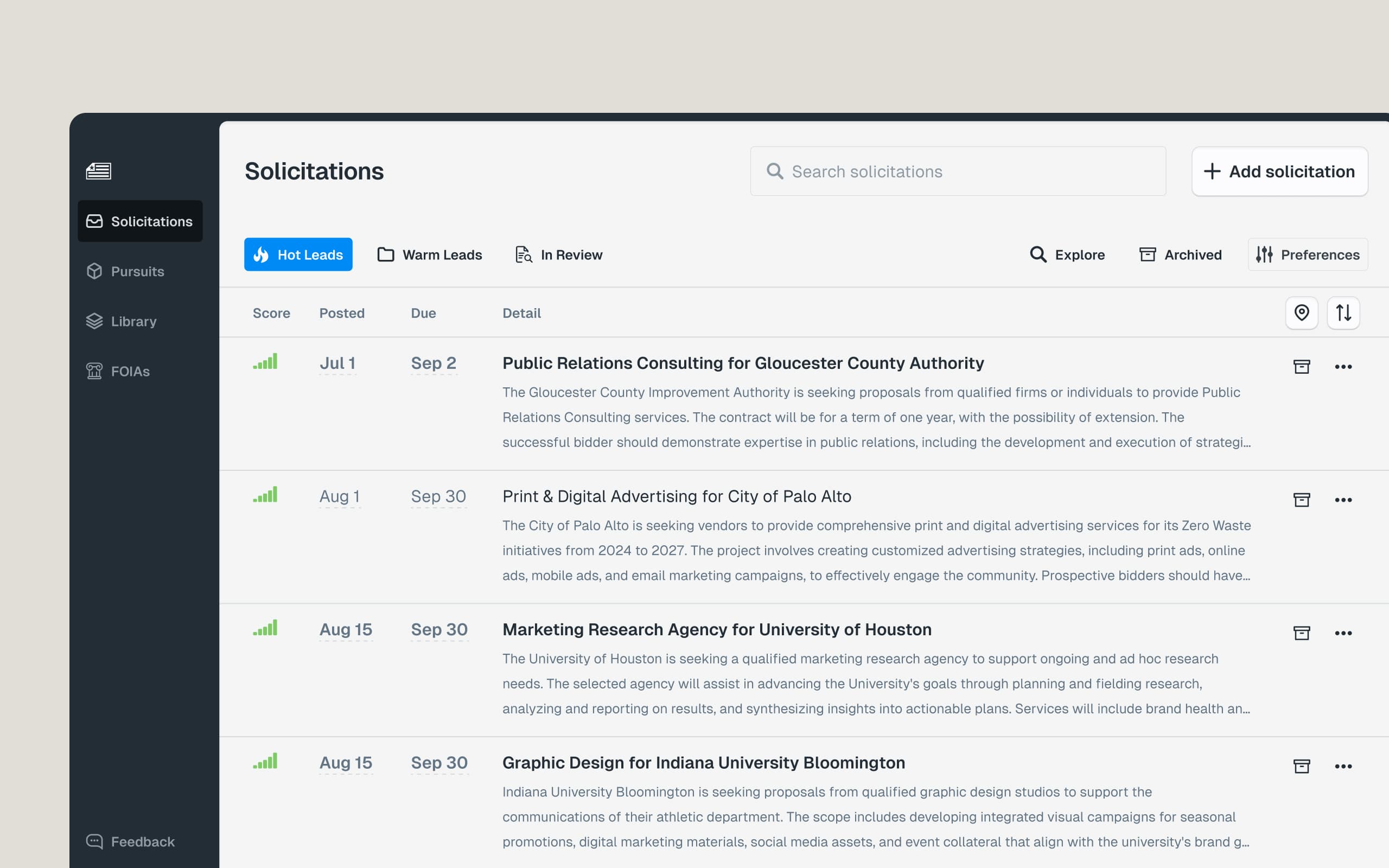Switch to the Warm Leads tab
The image size is (1389, 868).
[x=429, y=254]
